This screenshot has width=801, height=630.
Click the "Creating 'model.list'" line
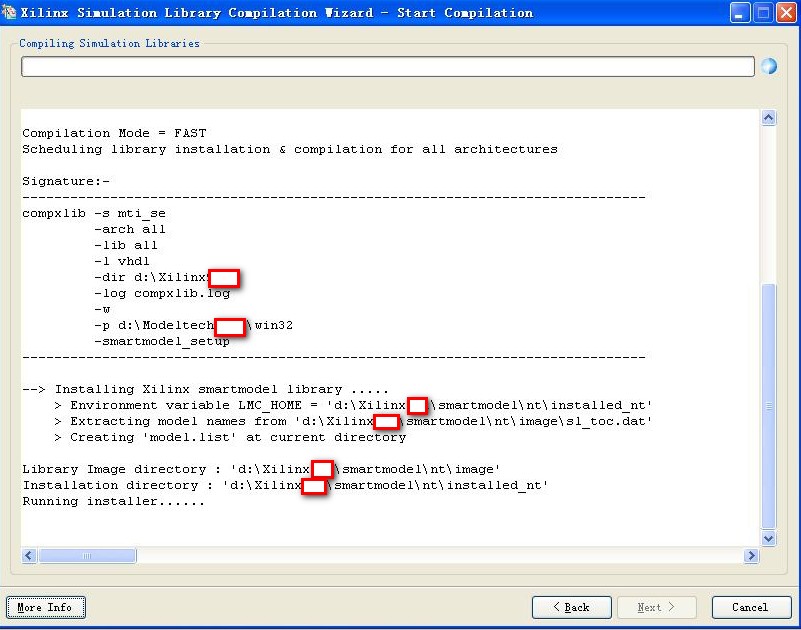point(230,437)
